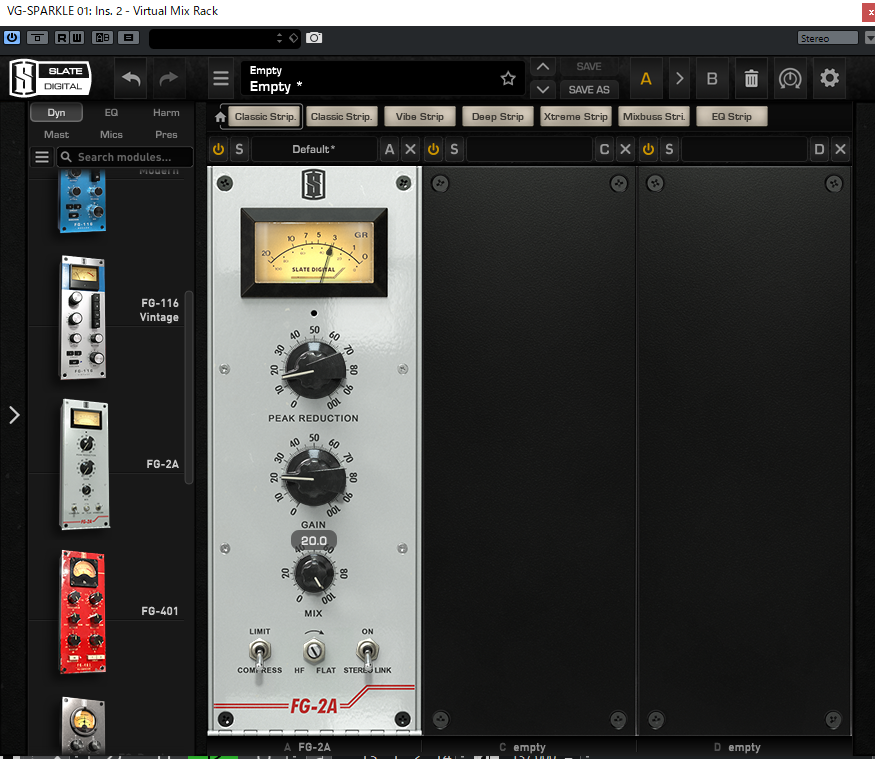Select preset slot B

tap(712, 78)
